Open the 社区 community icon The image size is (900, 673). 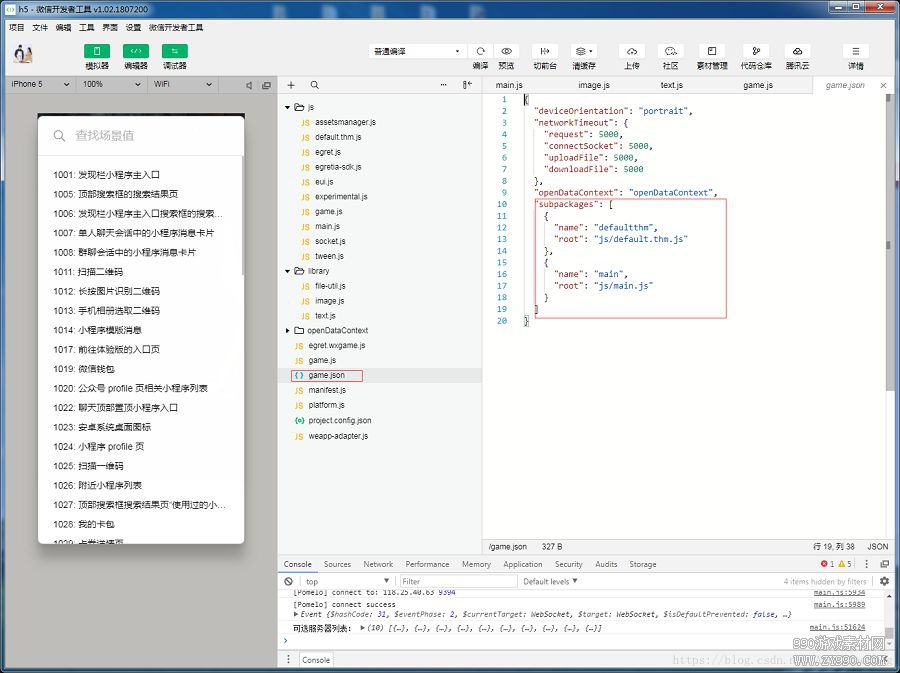click(670, 51)
